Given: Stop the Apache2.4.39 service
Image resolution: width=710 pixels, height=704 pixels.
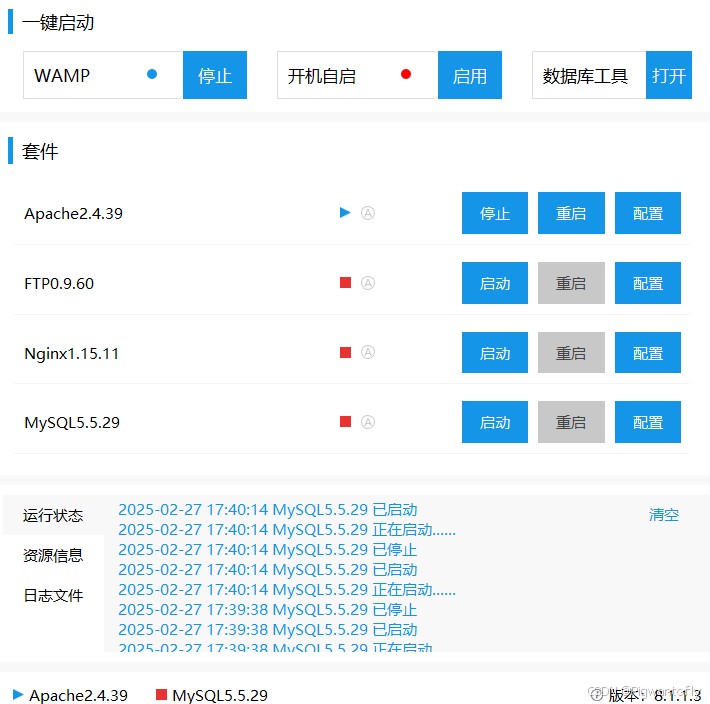Looking at the screenshot, I should click(494, 213).
